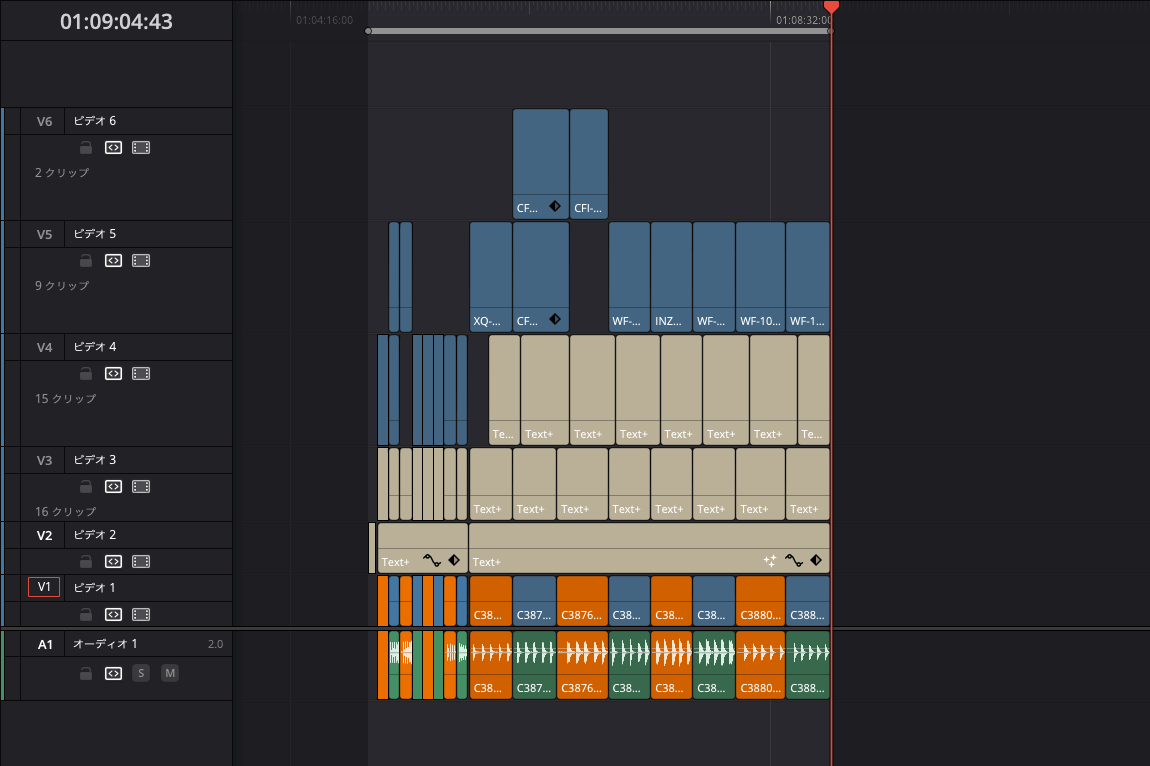Select the C388 audio clip on A1
Screen dimensions: 1150x766
point(807,665)
